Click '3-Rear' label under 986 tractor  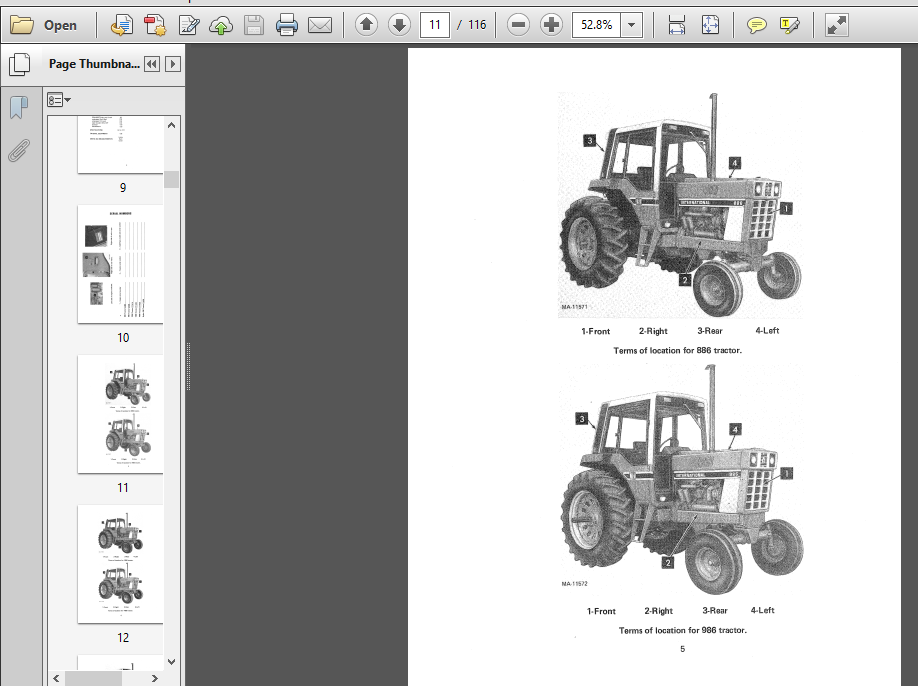click(x=715, y=610)
